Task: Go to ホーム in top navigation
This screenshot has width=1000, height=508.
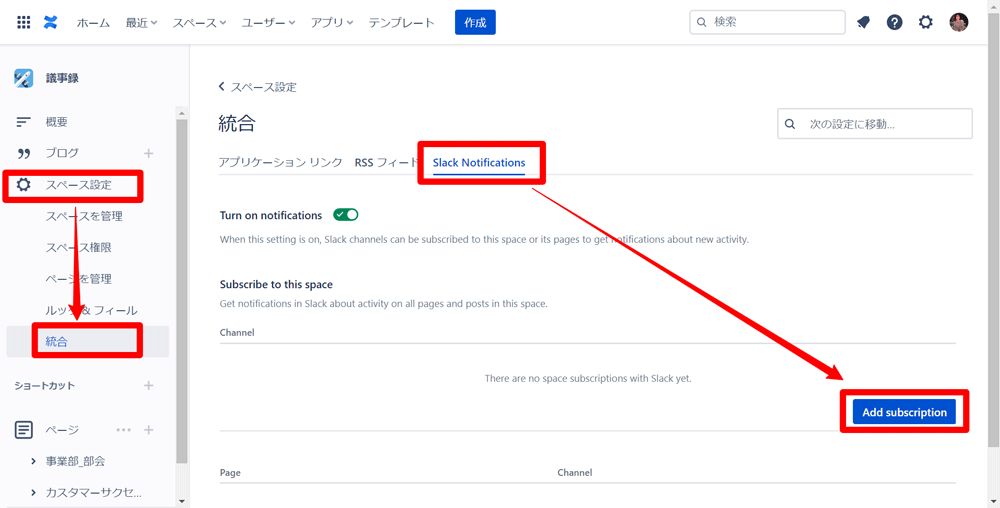Action: [93, 22]
